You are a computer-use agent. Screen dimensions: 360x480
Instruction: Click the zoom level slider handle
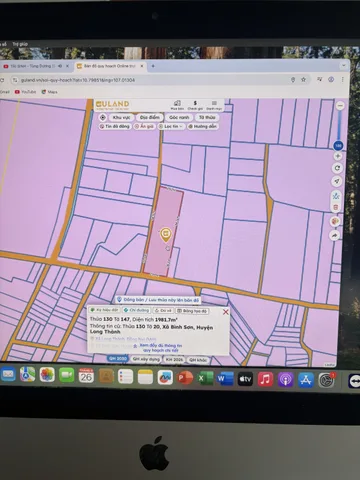click(338, 145)
